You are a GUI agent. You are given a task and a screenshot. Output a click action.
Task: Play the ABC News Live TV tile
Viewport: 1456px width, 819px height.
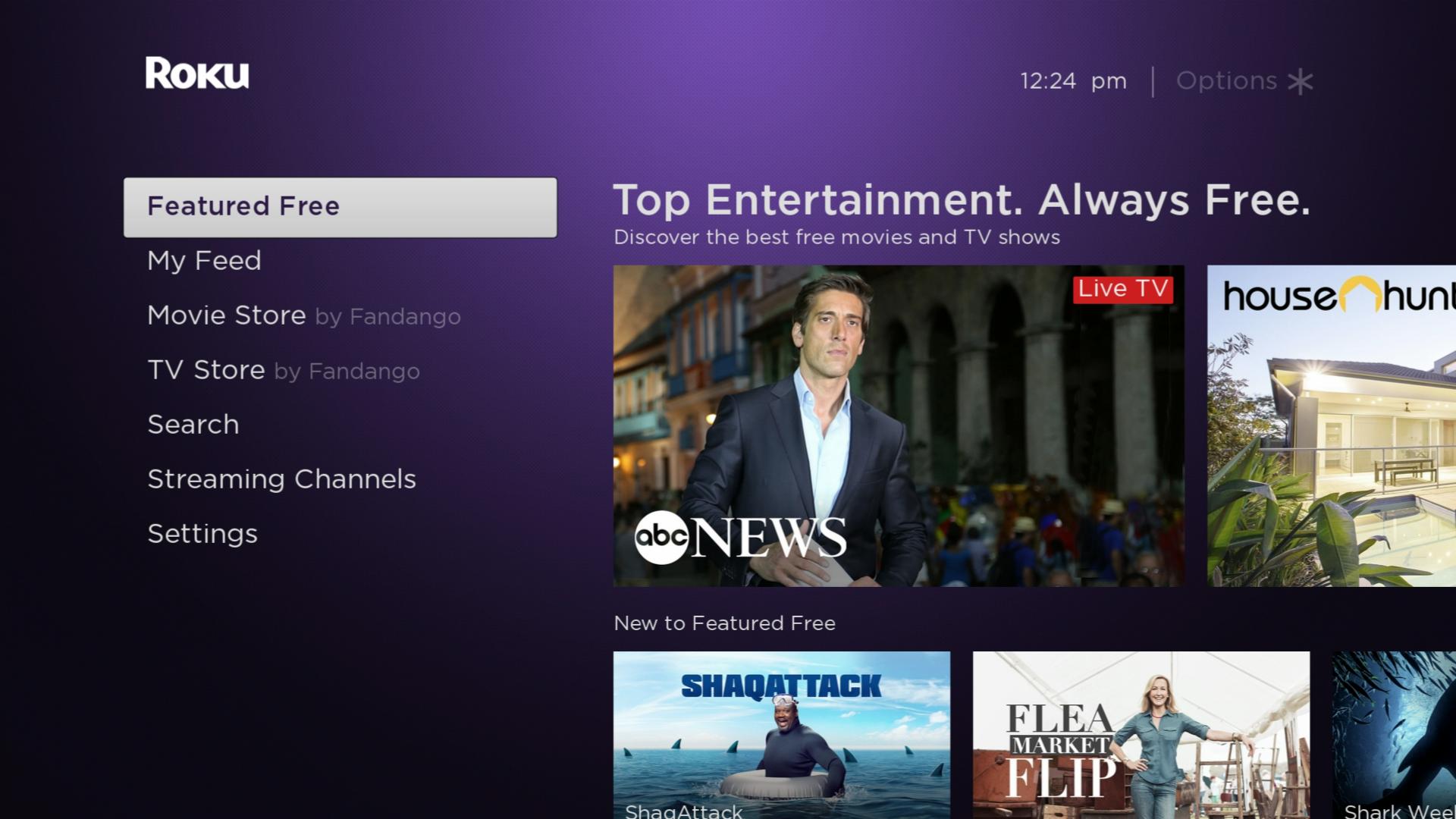(x=899, y=425)
